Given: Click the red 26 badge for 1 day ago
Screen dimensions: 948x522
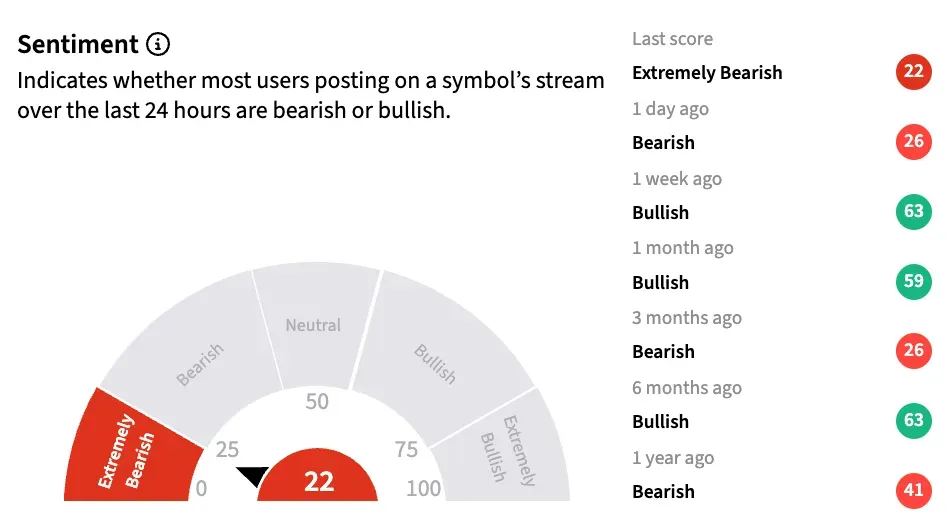Looking at the screenshot, I should [913, 142].
